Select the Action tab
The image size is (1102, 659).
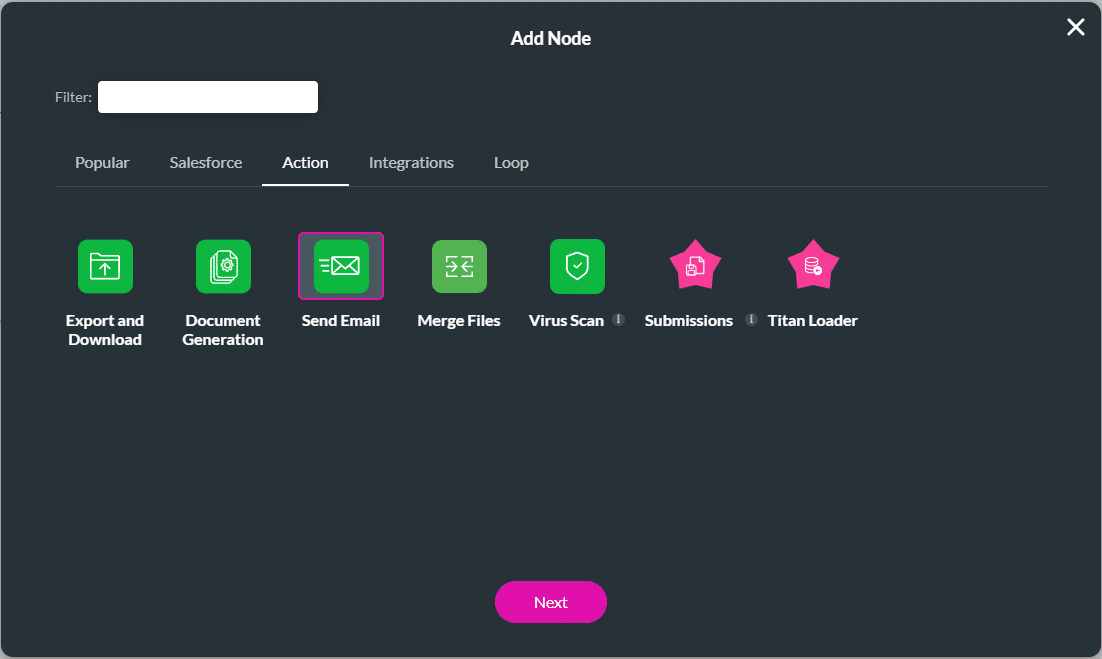pos(305,162)
